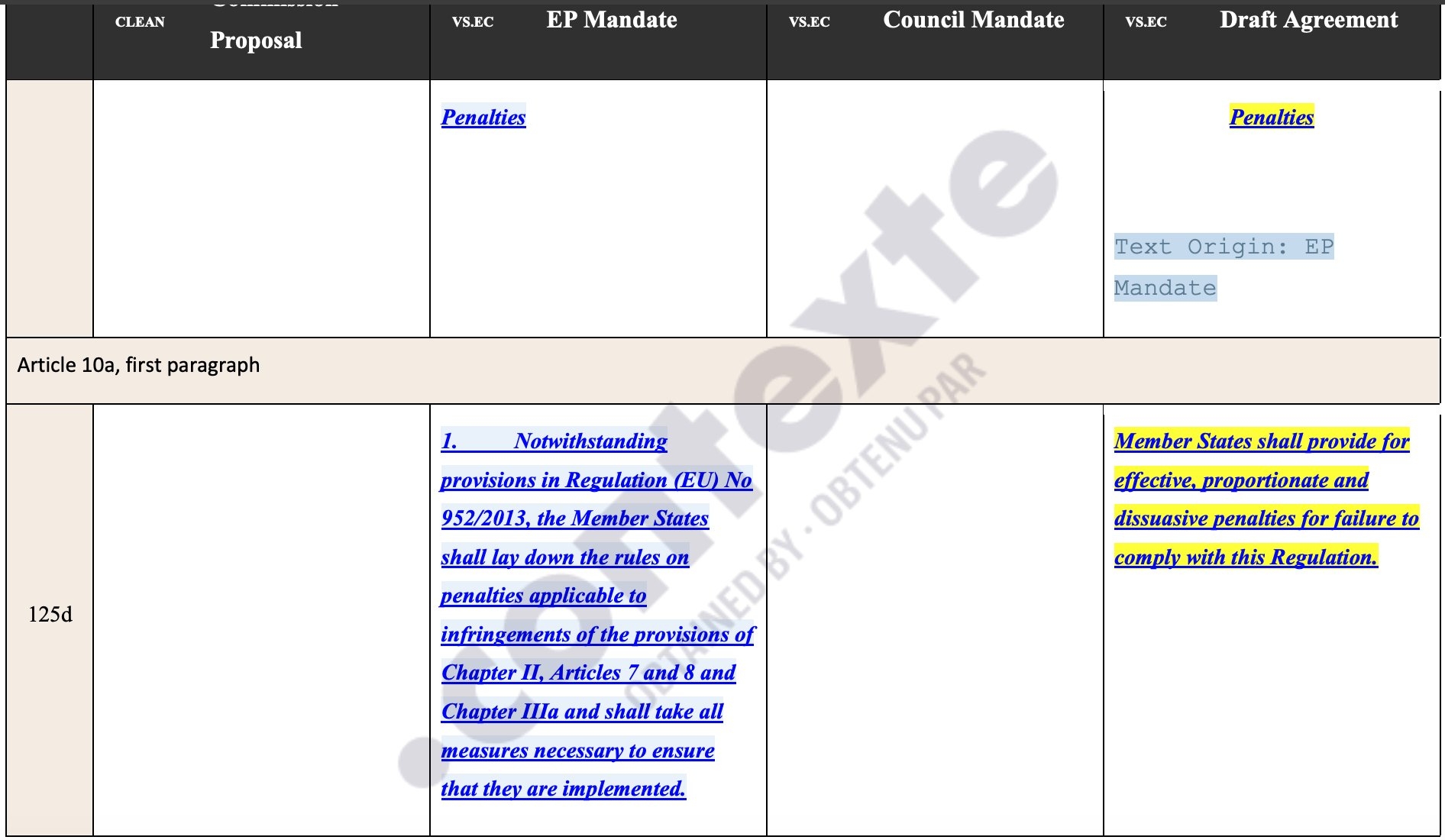
Task: Click the CLEAN label in header
Action: coord(140,22)
